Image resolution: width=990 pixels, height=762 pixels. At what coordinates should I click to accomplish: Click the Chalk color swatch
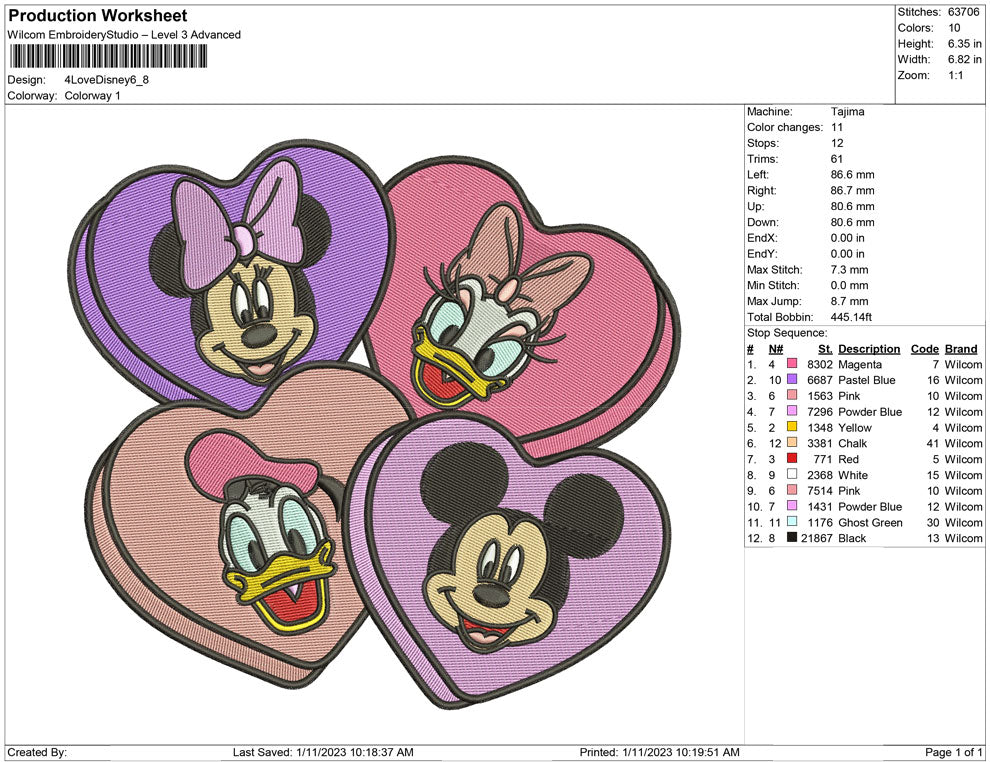(x=792, y=443)
